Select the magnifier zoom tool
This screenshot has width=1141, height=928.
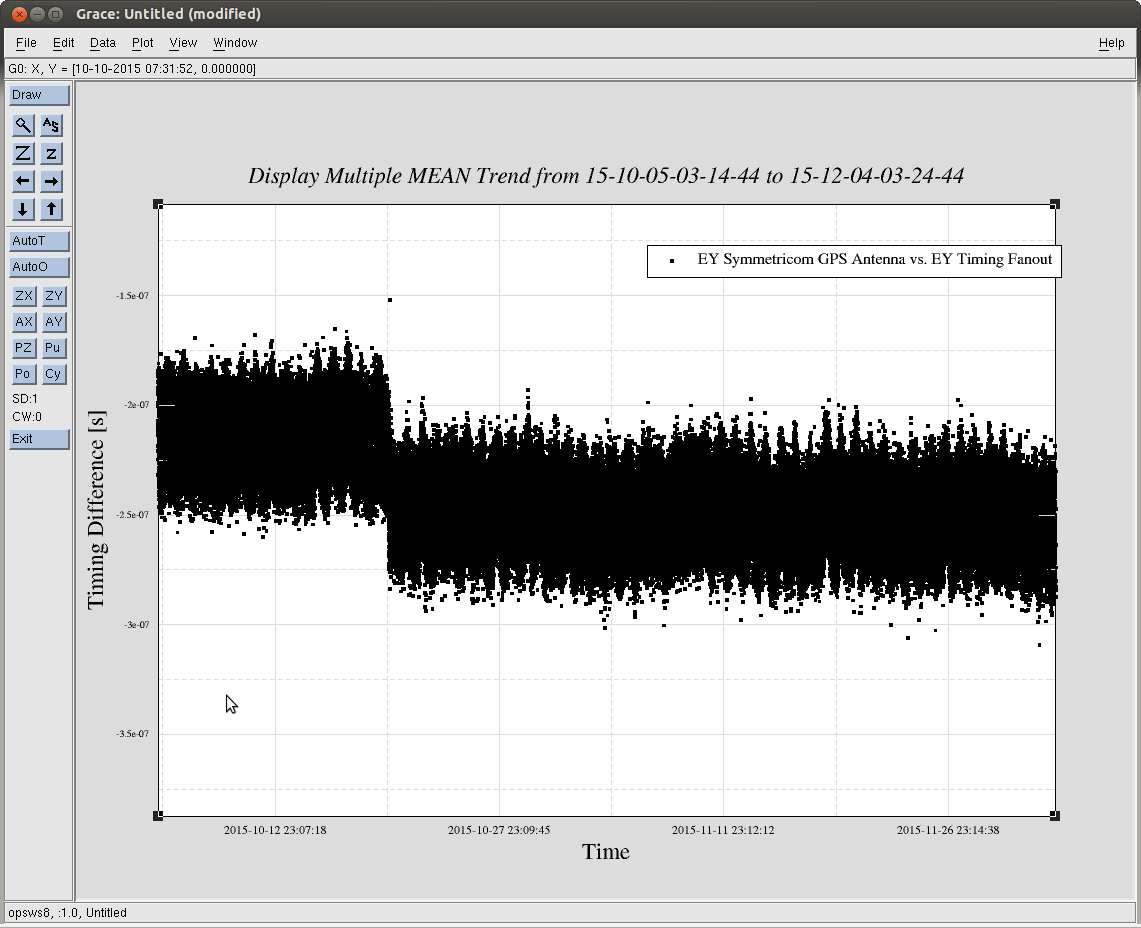(x=23, y=125)
